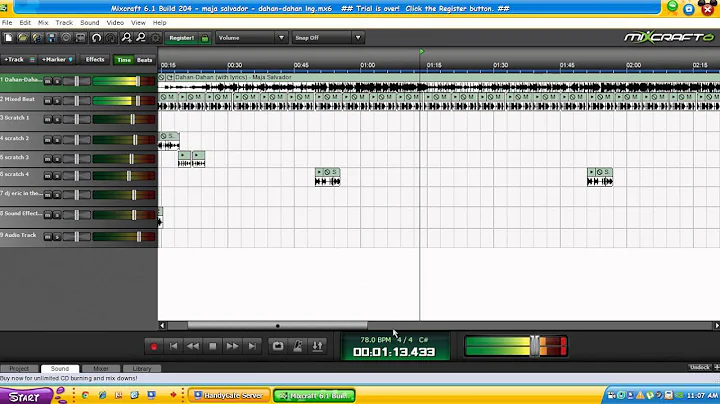
Task: Solo the Audio Track
Action: 56,237
